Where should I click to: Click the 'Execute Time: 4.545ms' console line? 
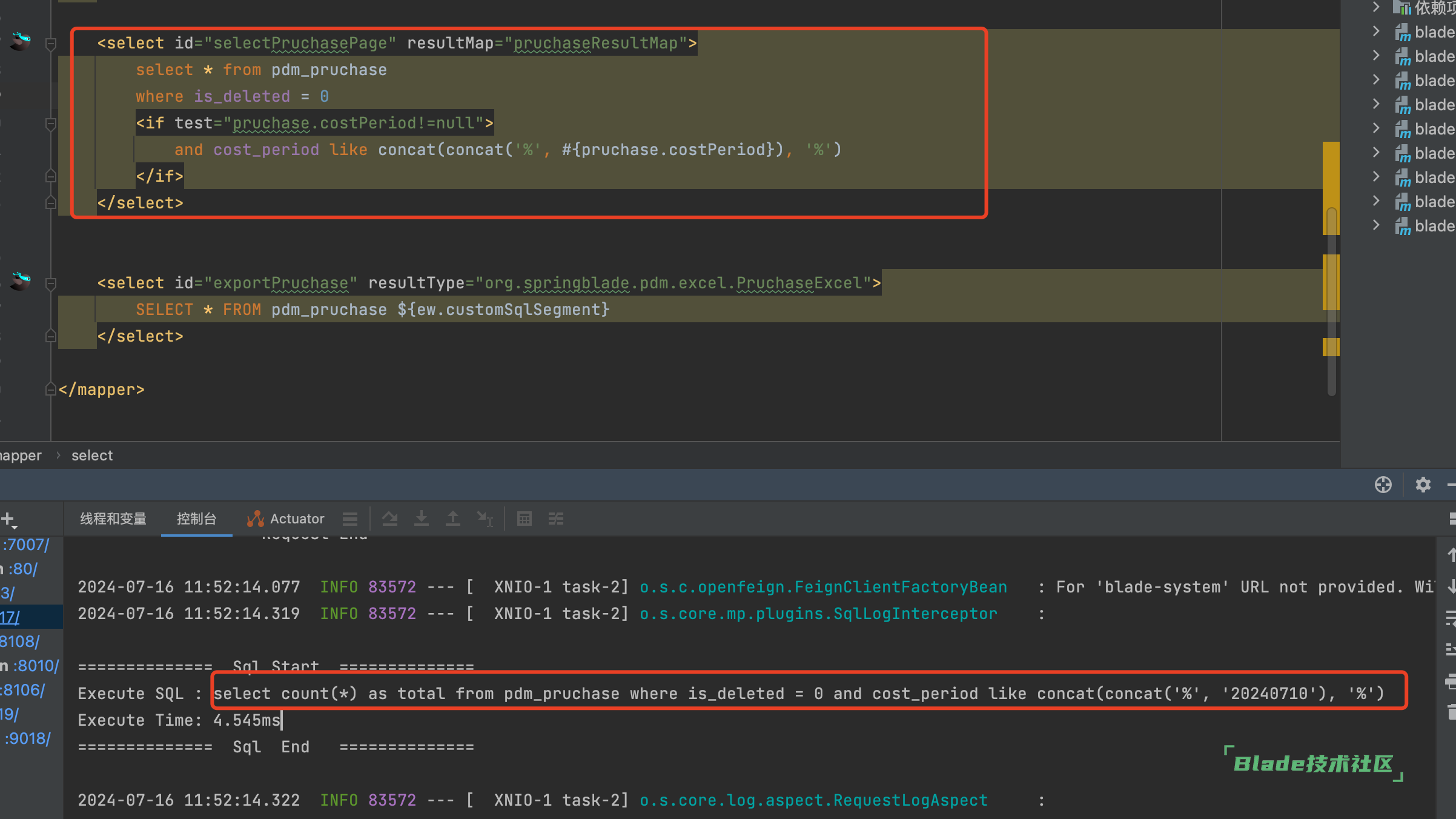[x=179, y=720]
